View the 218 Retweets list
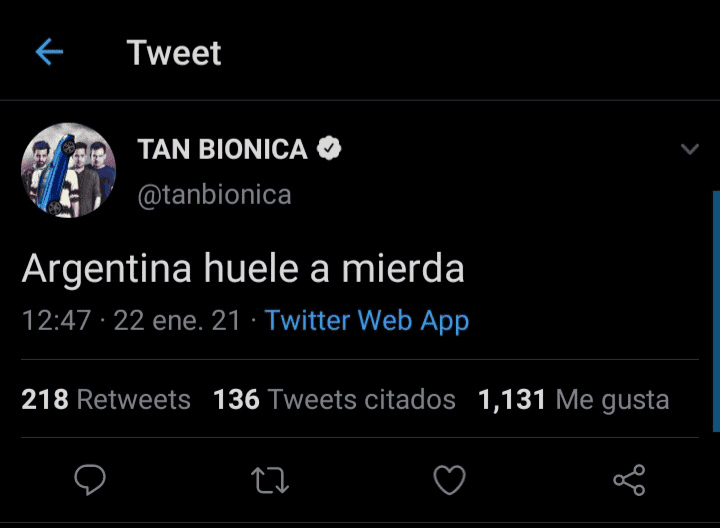The image size is (720, 528). [106, 400]
